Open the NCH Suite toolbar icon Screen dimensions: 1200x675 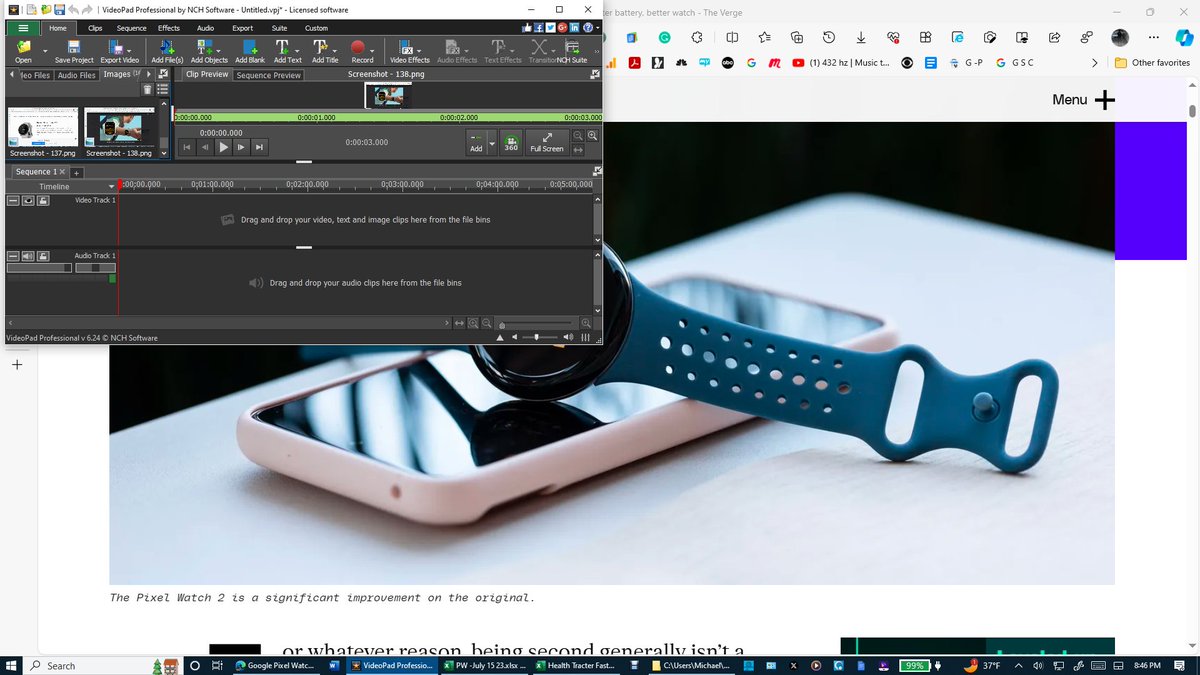572,51
